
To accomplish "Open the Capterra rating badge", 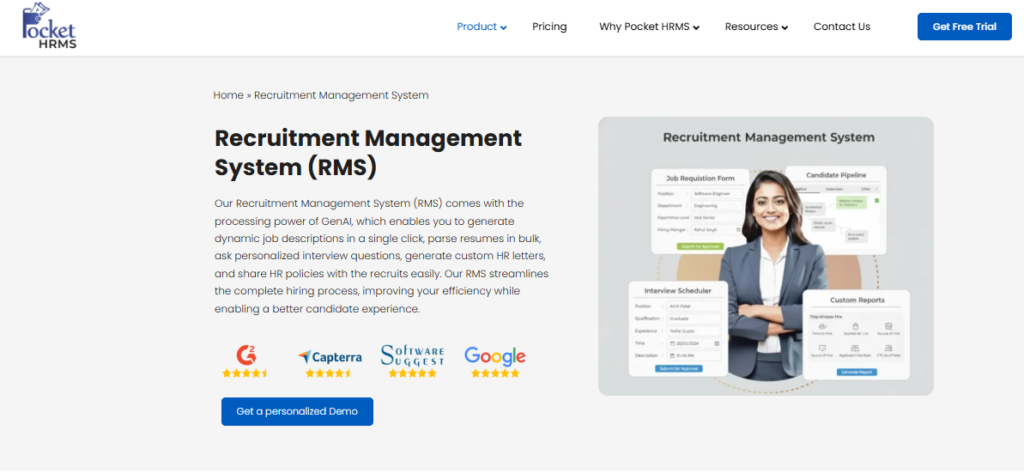I will pyautogui.click(x=329, y=364).
